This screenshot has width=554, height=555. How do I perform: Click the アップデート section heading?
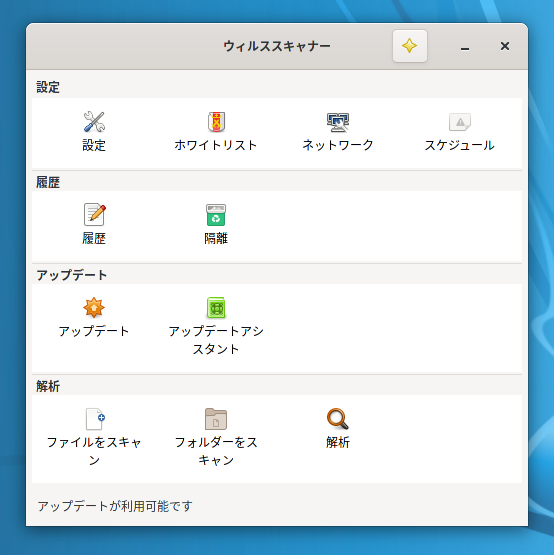(x=72, y=275)
